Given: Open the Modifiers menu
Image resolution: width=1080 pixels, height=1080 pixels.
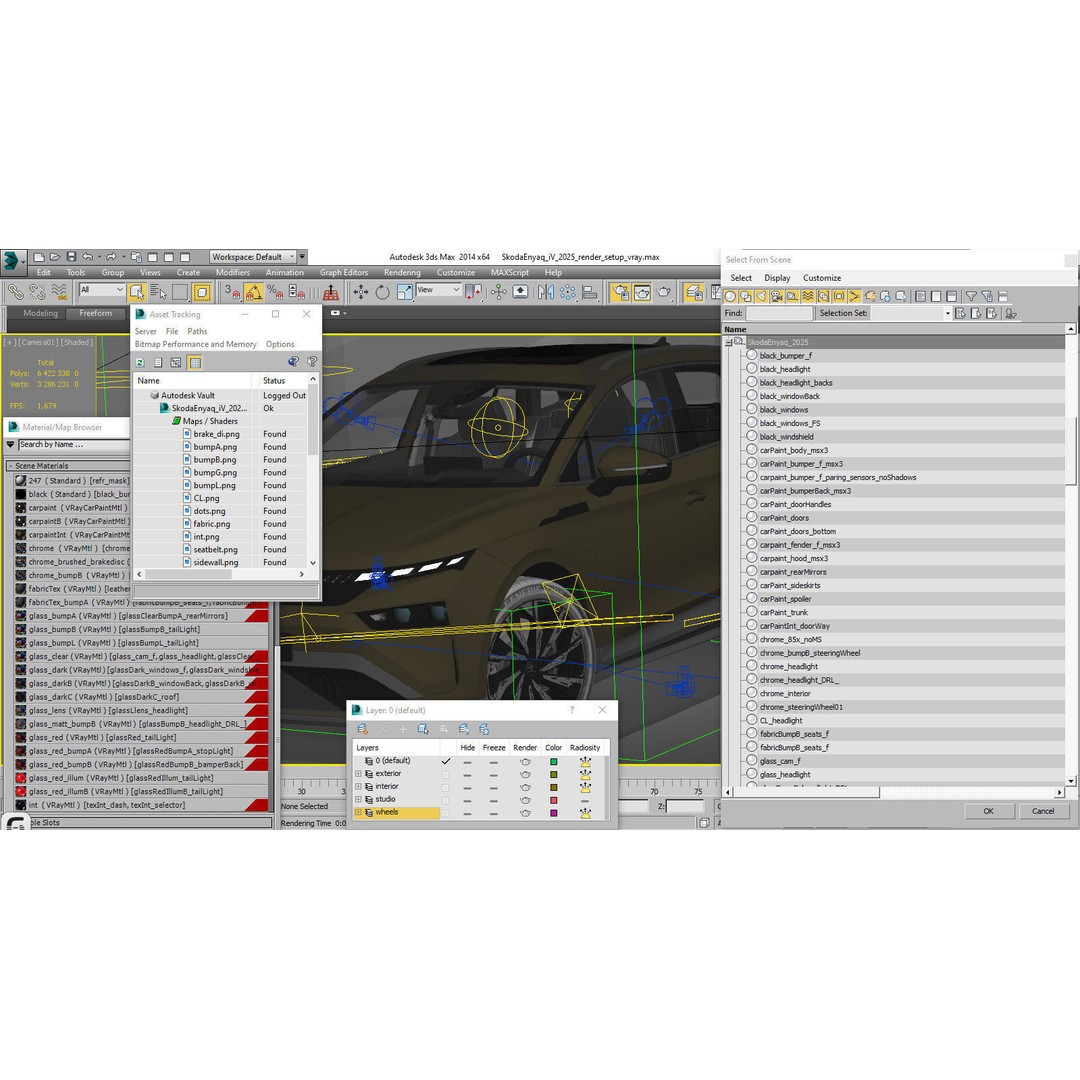Looking at the screenshot, I should point(233,273).
